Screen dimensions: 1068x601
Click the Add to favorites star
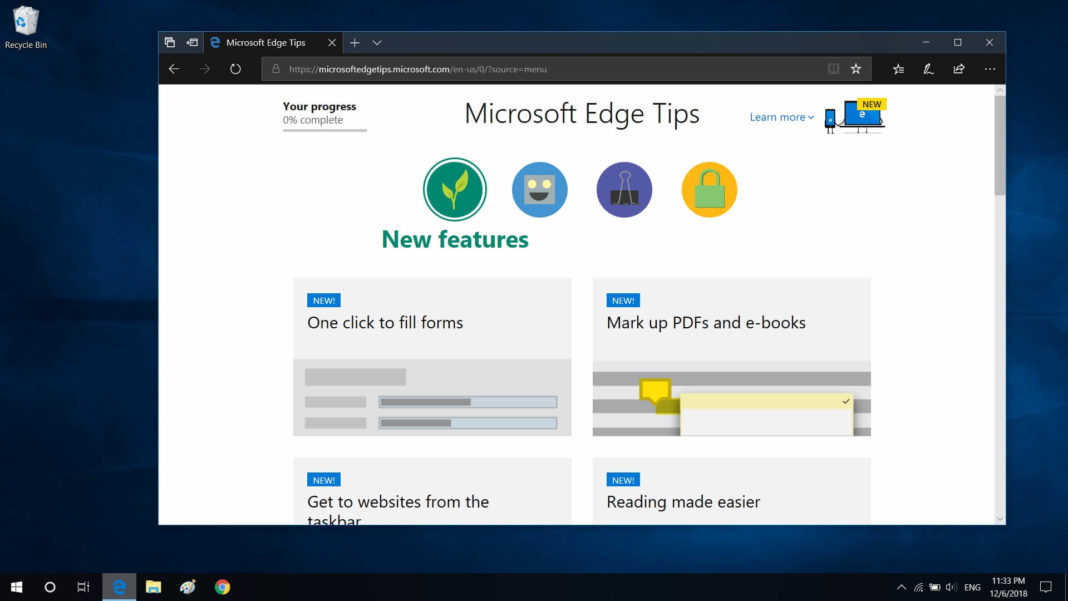point(856,68)
